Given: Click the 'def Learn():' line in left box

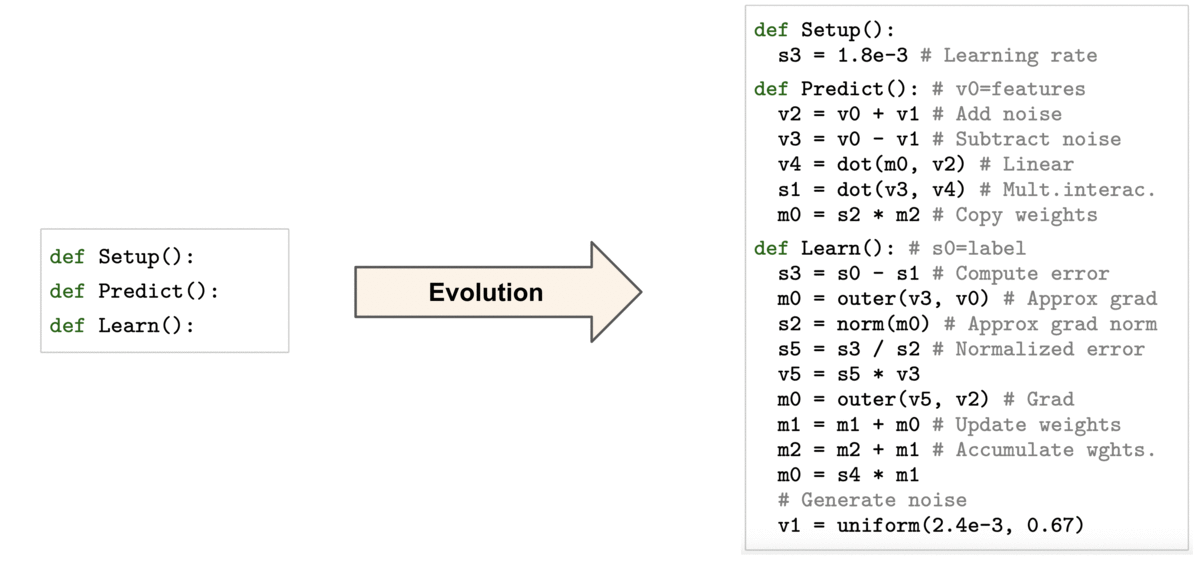Looking at the screenshot, I should [122, 325].
